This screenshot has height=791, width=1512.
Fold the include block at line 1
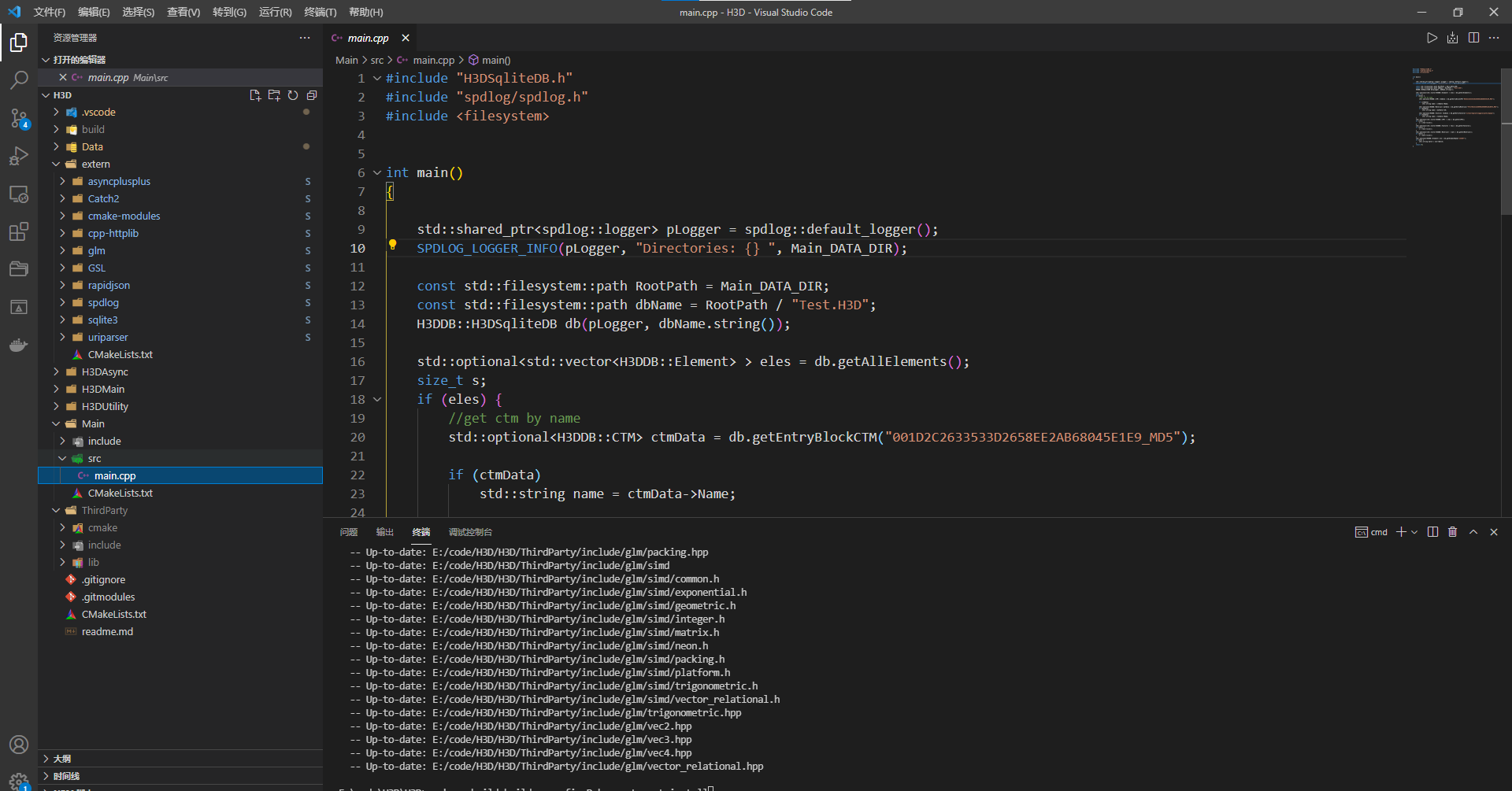tap(377, 78)
